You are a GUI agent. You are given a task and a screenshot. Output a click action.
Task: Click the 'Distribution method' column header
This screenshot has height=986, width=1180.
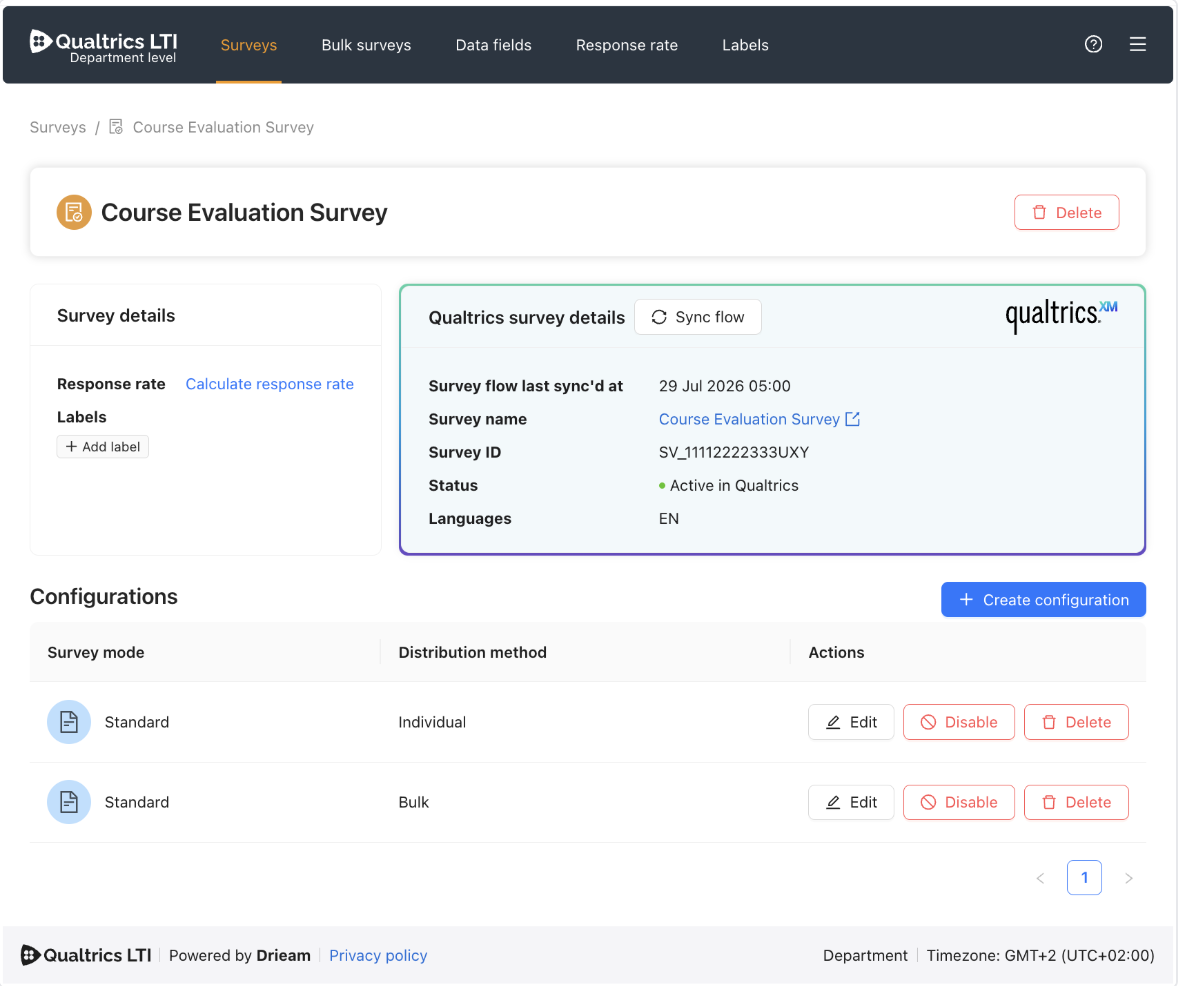click(x=472, y=653)
